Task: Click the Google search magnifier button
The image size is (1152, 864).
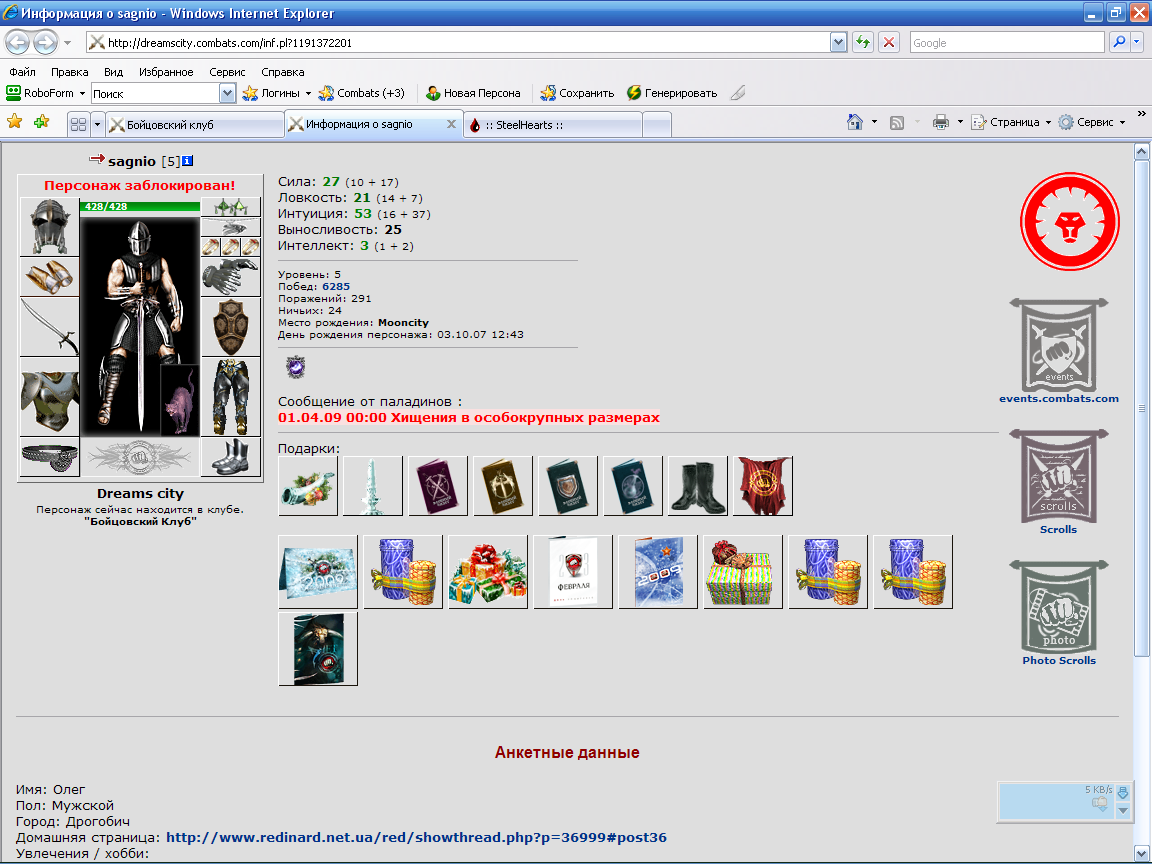Action: tap(1118, 43)
